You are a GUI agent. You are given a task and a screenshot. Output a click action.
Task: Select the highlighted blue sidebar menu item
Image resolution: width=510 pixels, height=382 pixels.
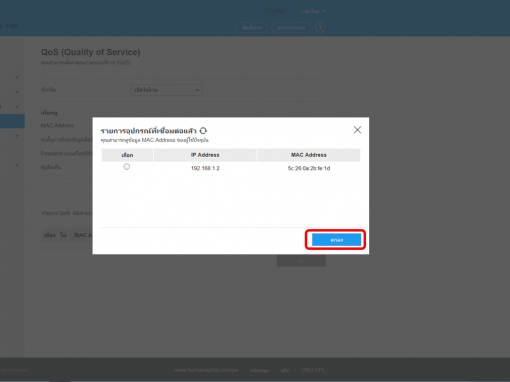12,121
